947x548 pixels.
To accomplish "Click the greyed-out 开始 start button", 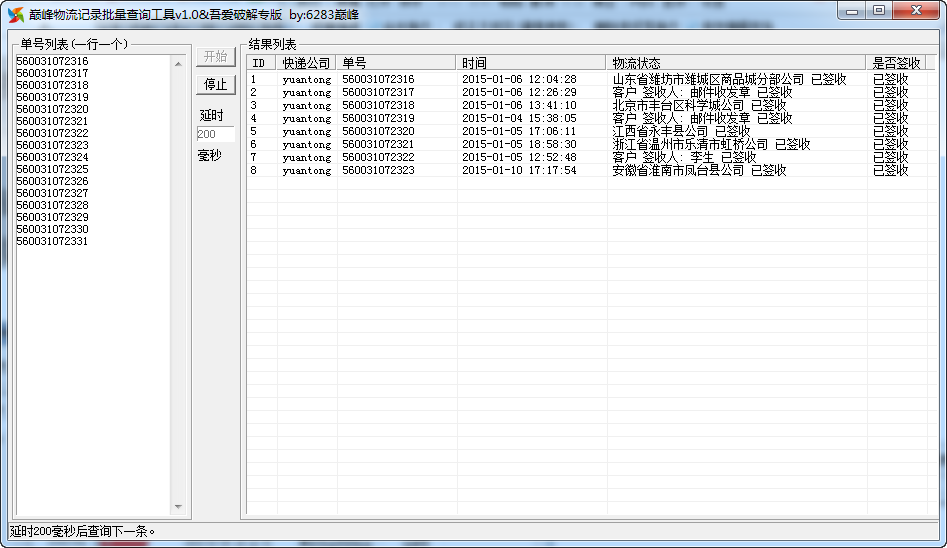I will point(216,57).
